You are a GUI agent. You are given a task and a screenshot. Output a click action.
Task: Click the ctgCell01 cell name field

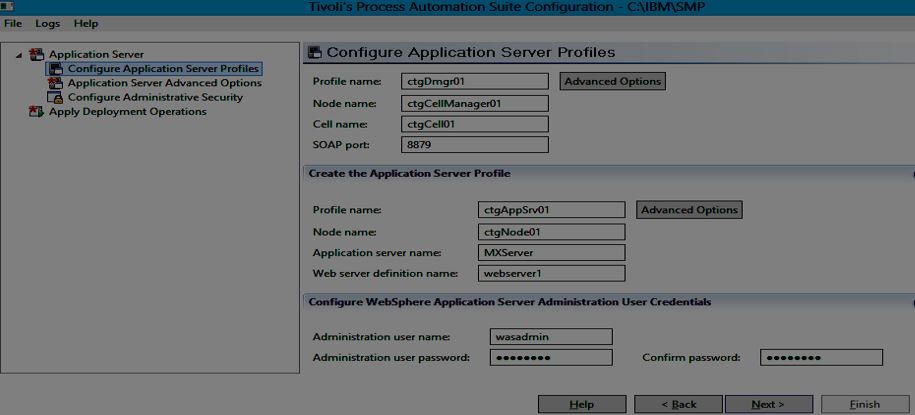click(x=475, y=124)
